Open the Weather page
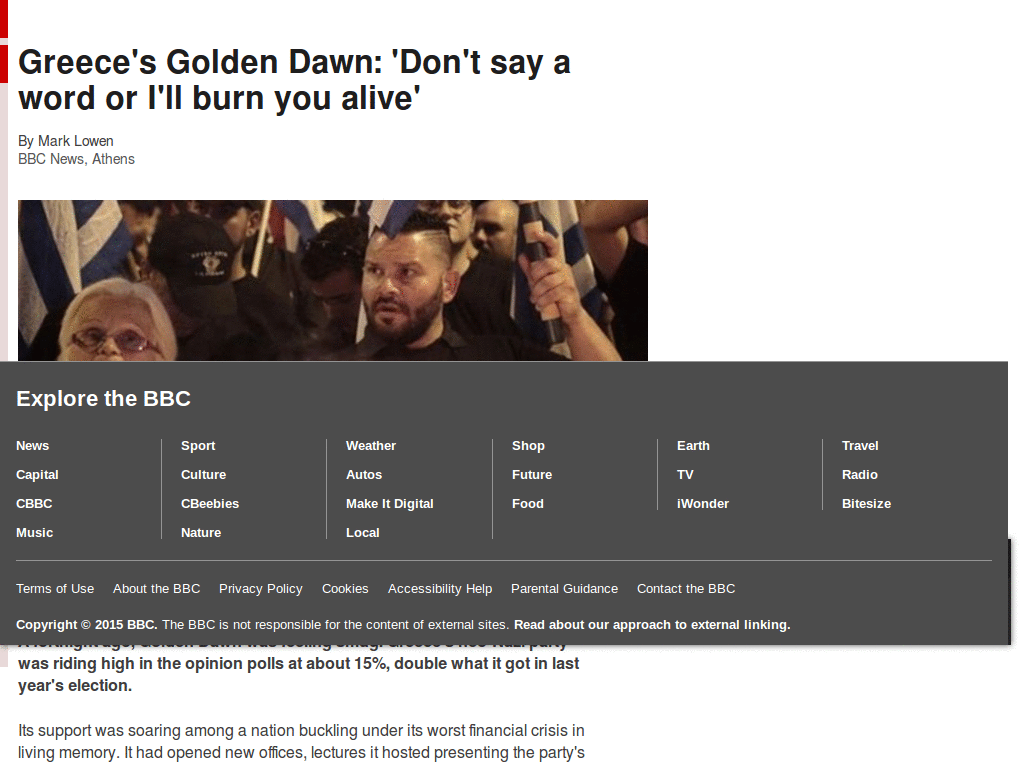This screenshot has height=768, width=1024. pos(370,445)
